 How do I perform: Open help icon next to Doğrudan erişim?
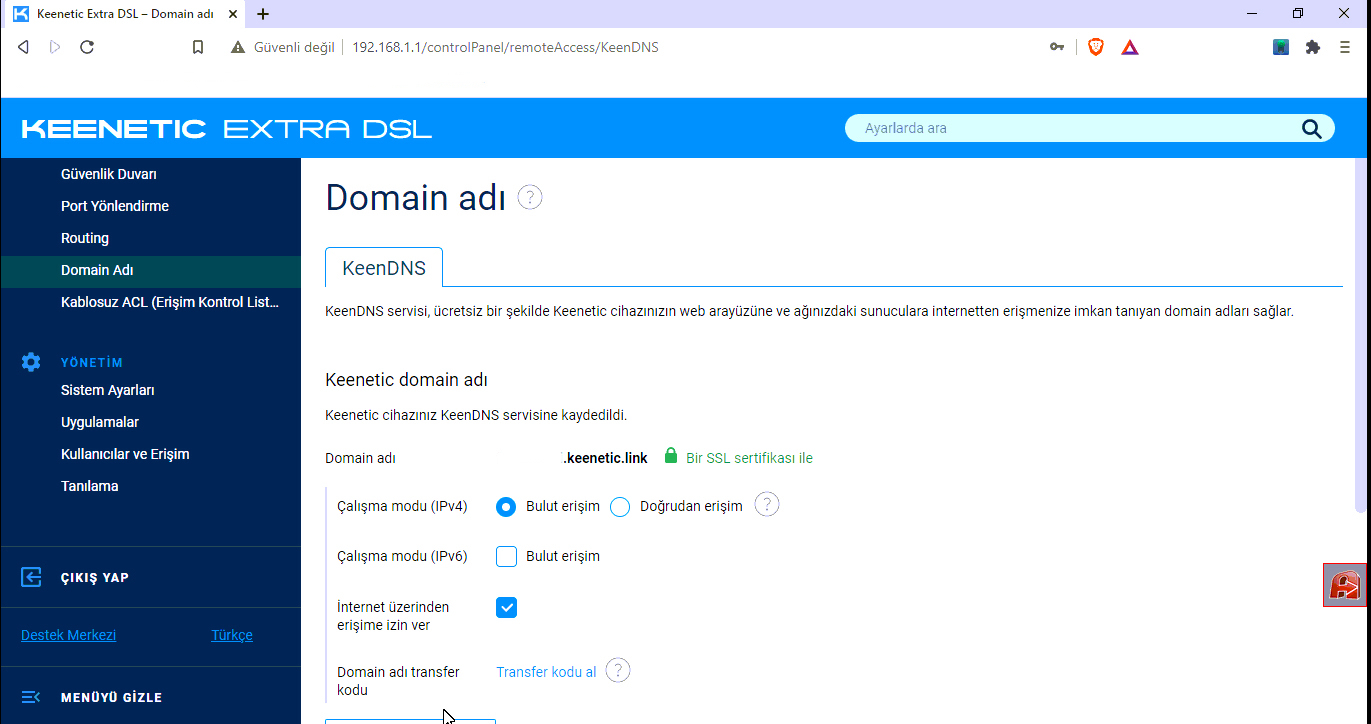point(767,504)
